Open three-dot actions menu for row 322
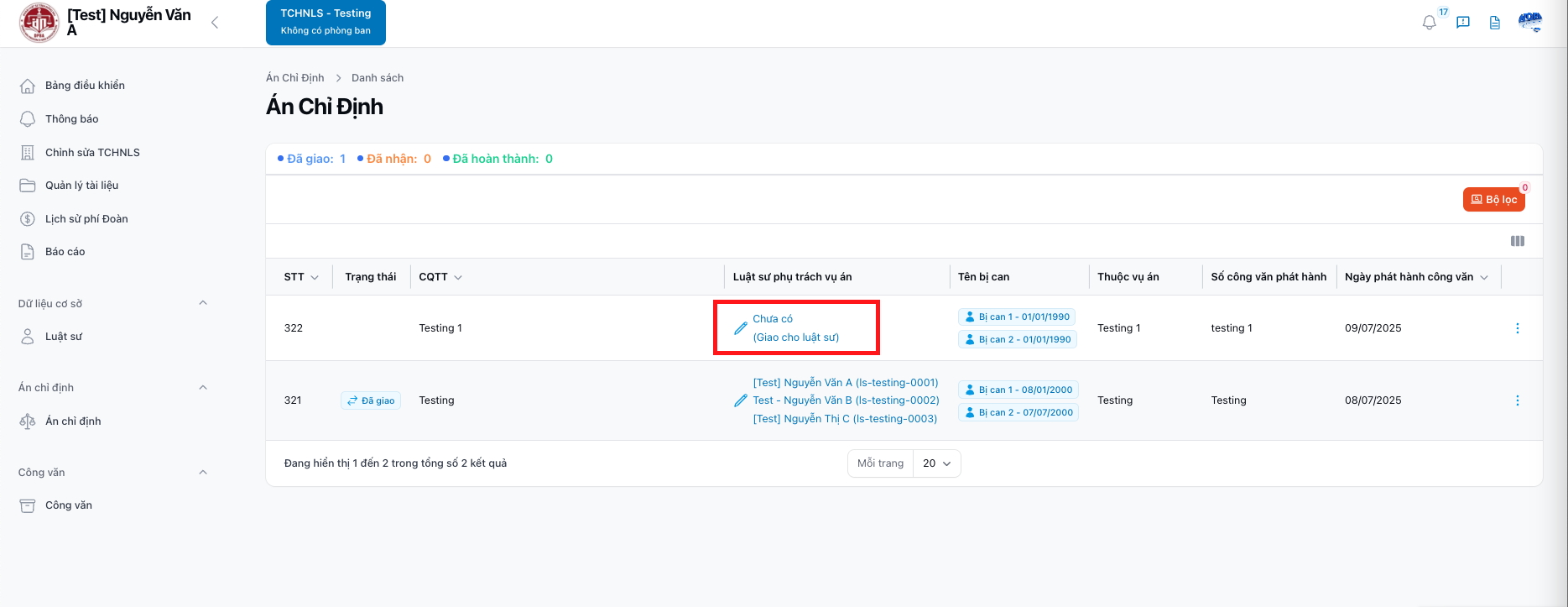This screenshot has height=607, width=1568. (x=1517, y=328)
